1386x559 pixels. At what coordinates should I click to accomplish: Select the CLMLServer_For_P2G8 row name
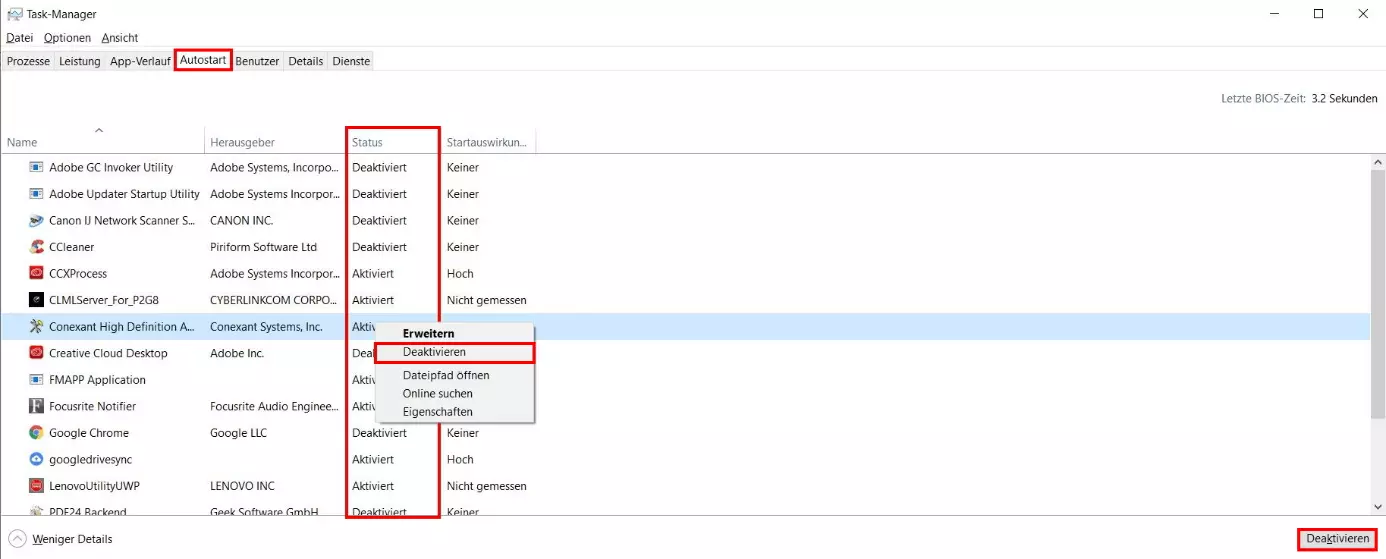point(105,300)
